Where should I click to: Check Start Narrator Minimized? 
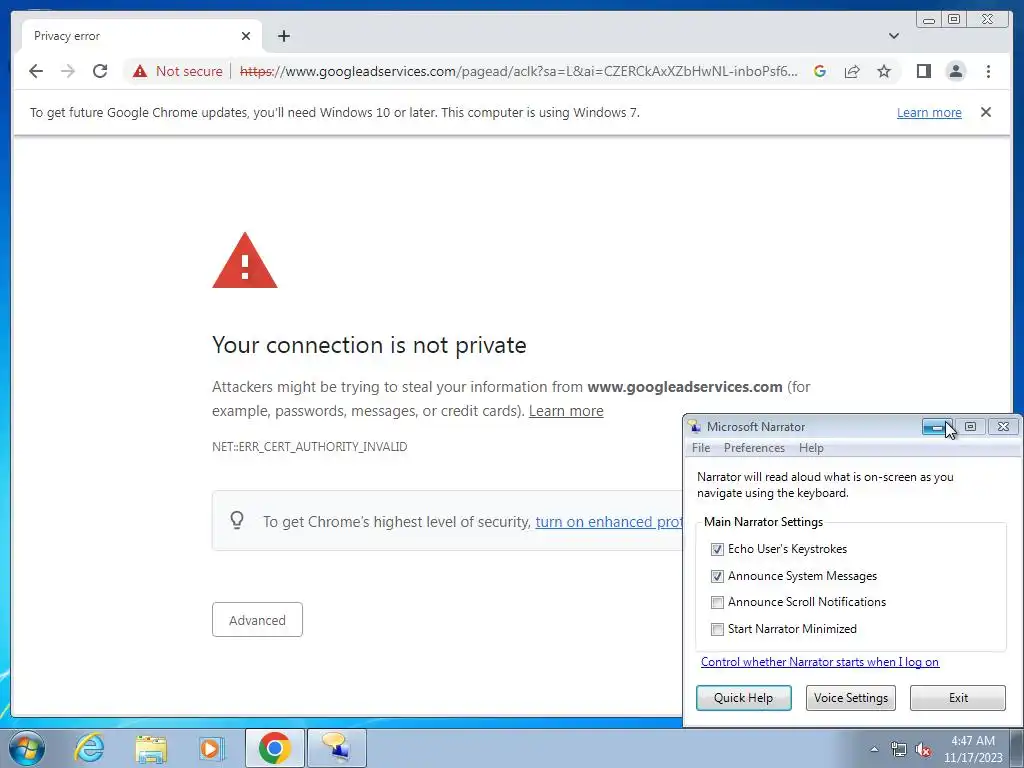point(717,629)
